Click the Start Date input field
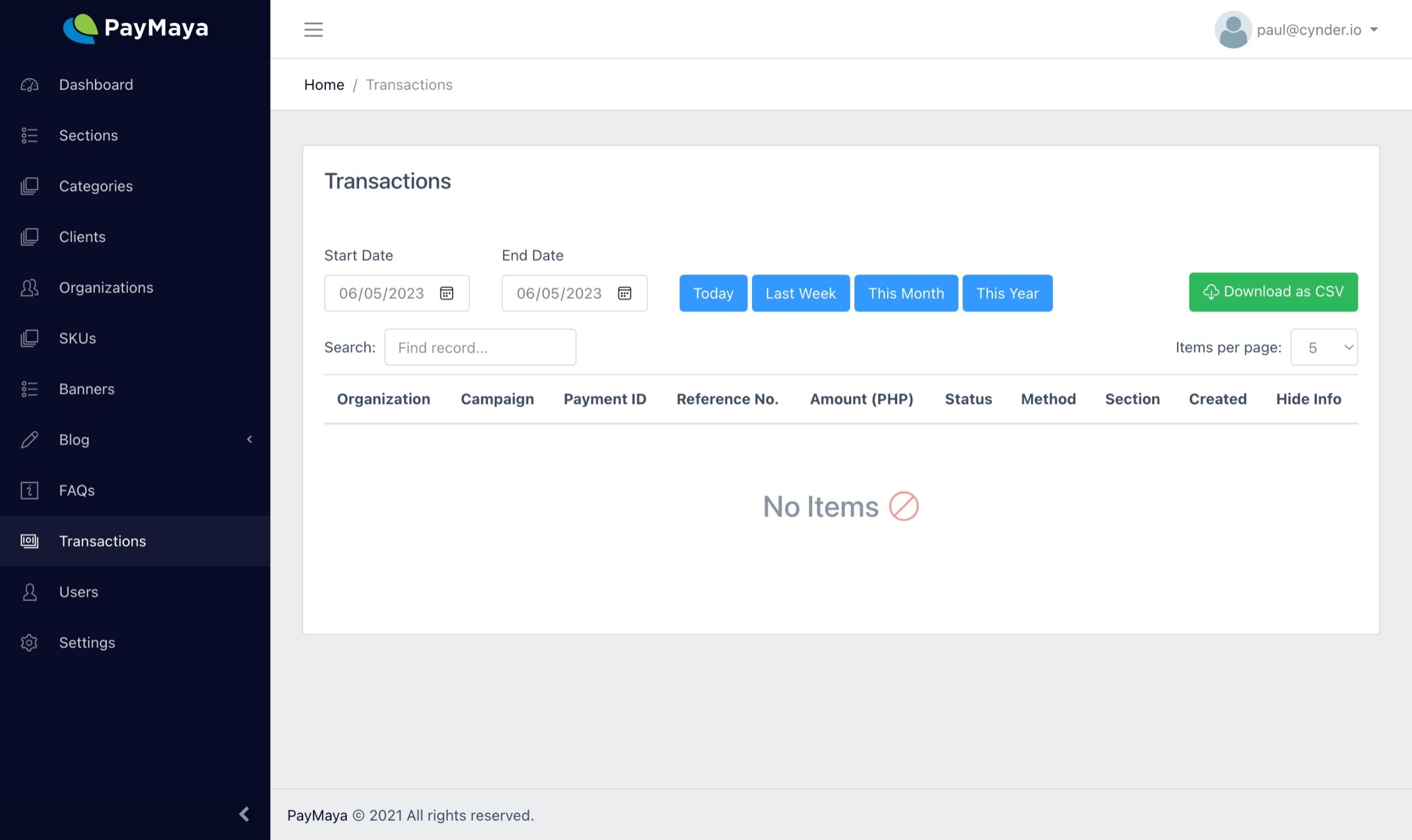The image size is (1412, 840). (396, 293)
